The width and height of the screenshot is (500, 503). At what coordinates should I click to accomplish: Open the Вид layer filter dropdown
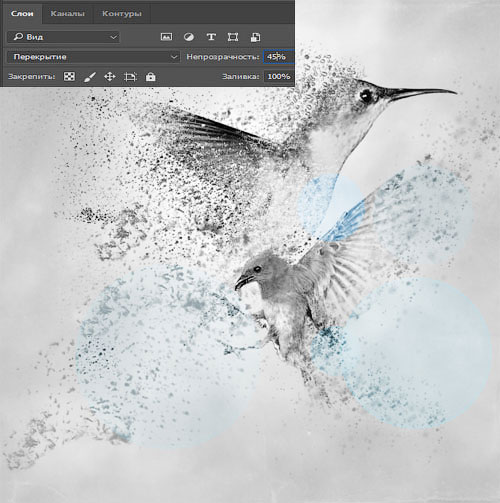63,37
